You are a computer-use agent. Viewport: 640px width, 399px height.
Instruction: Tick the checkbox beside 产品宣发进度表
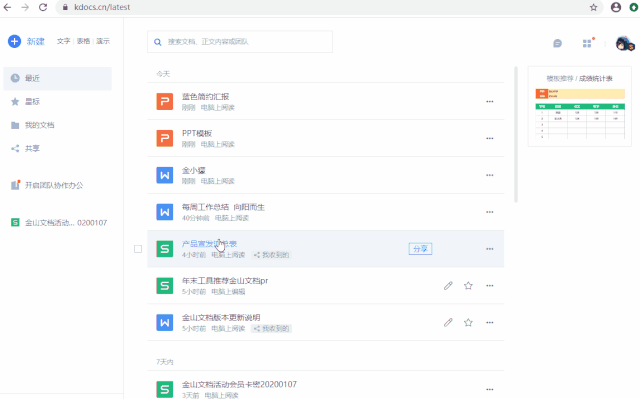tap(138, 249)
